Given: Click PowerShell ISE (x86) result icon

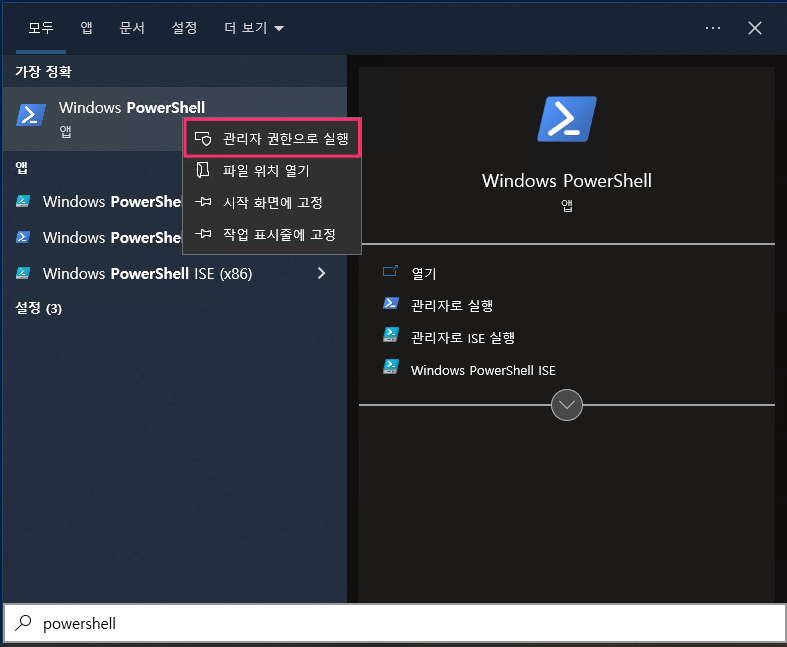Looking at the screenshot, I should [23, 273].
